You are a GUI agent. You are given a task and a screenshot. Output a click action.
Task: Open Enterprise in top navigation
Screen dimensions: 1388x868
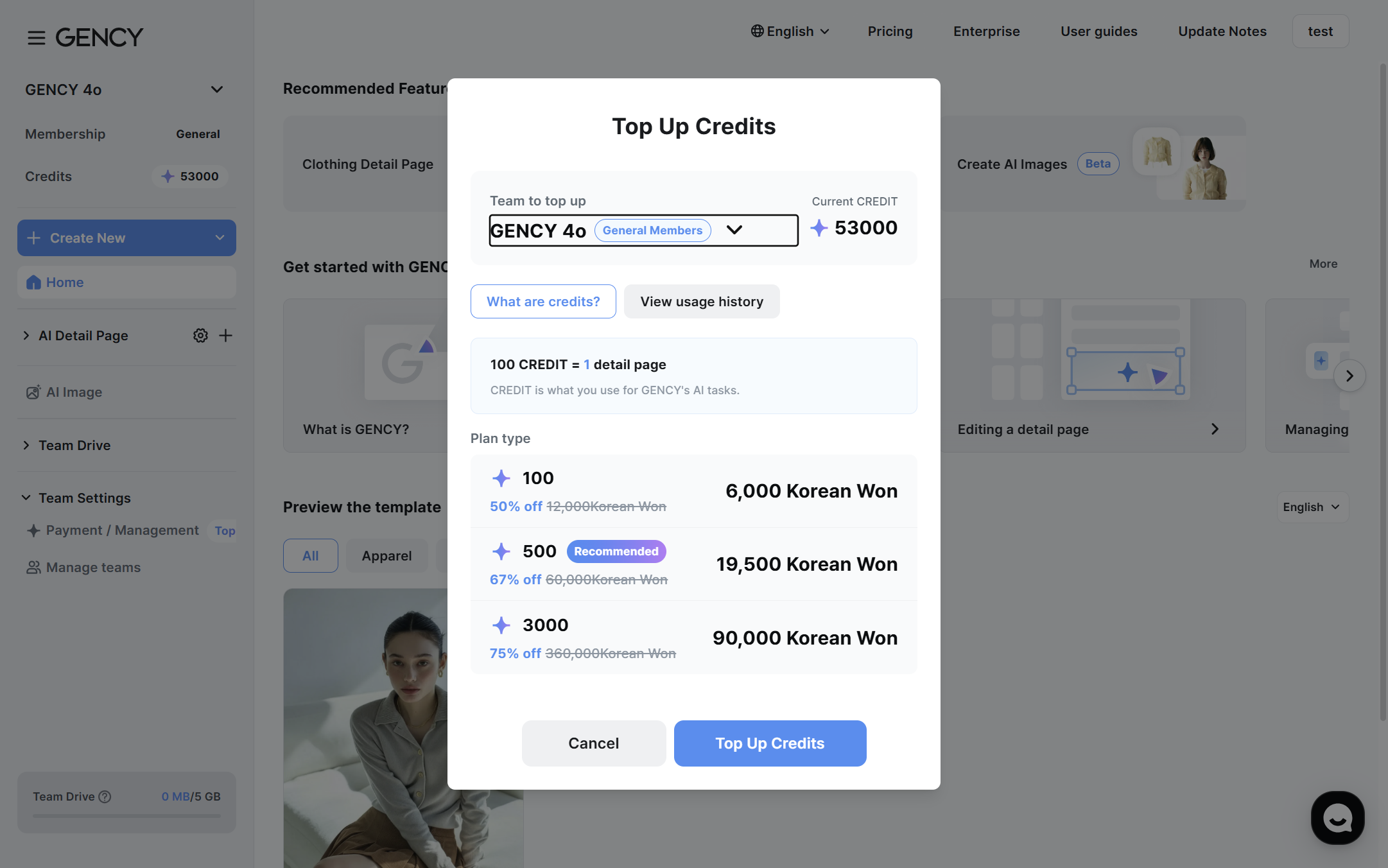click(x=987, y=31)
